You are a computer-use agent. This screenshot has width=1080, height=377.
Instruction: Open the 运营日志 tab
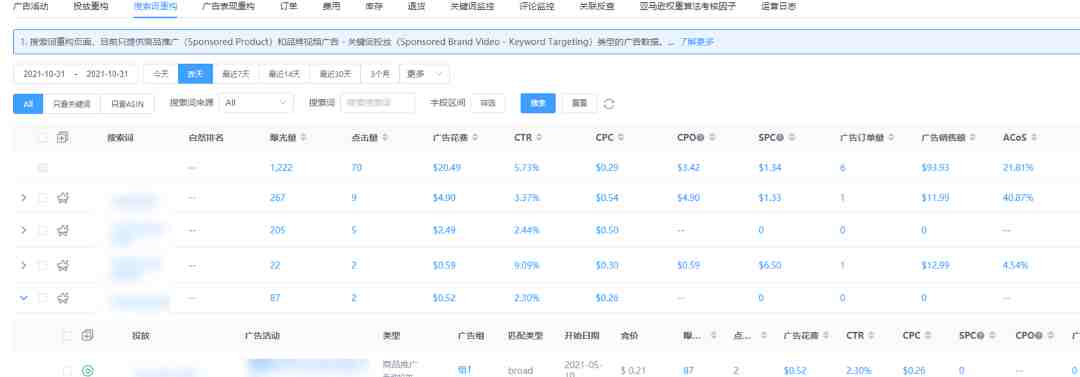click(x=779, y=6)
